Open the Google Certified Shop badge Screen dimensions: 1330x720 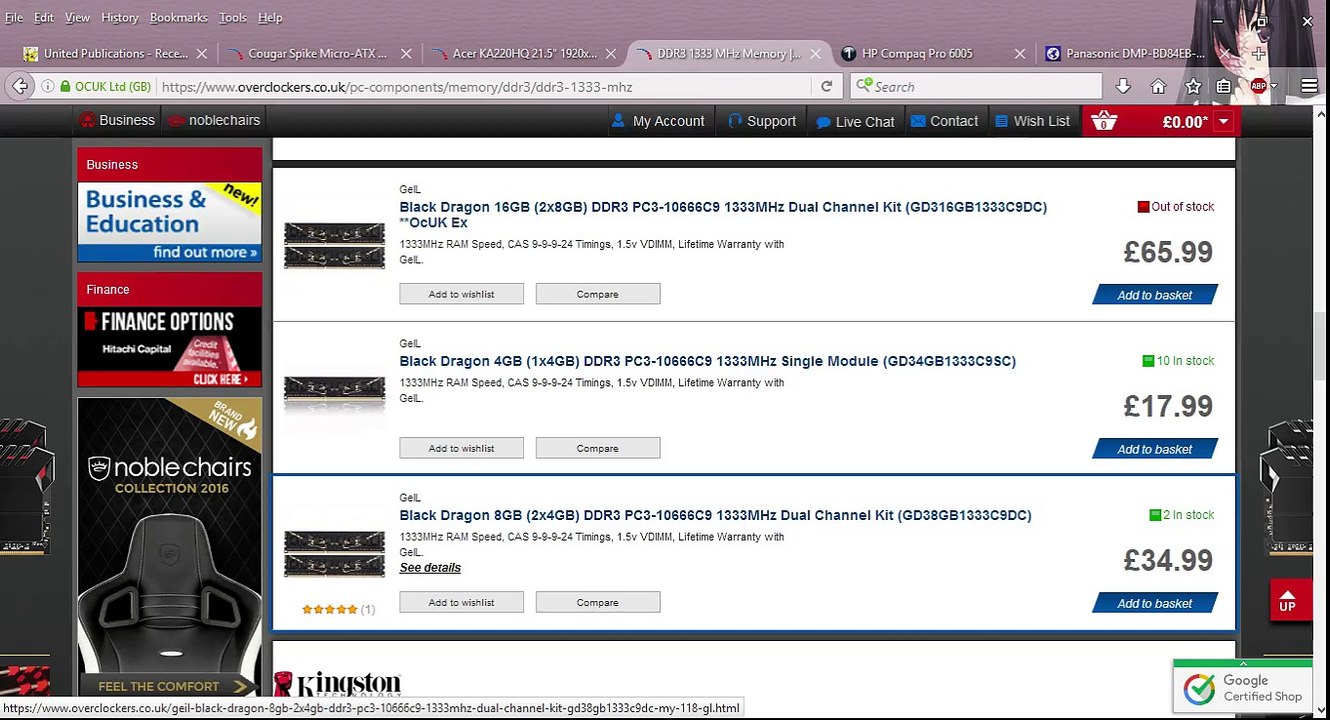coord(1242,685)
